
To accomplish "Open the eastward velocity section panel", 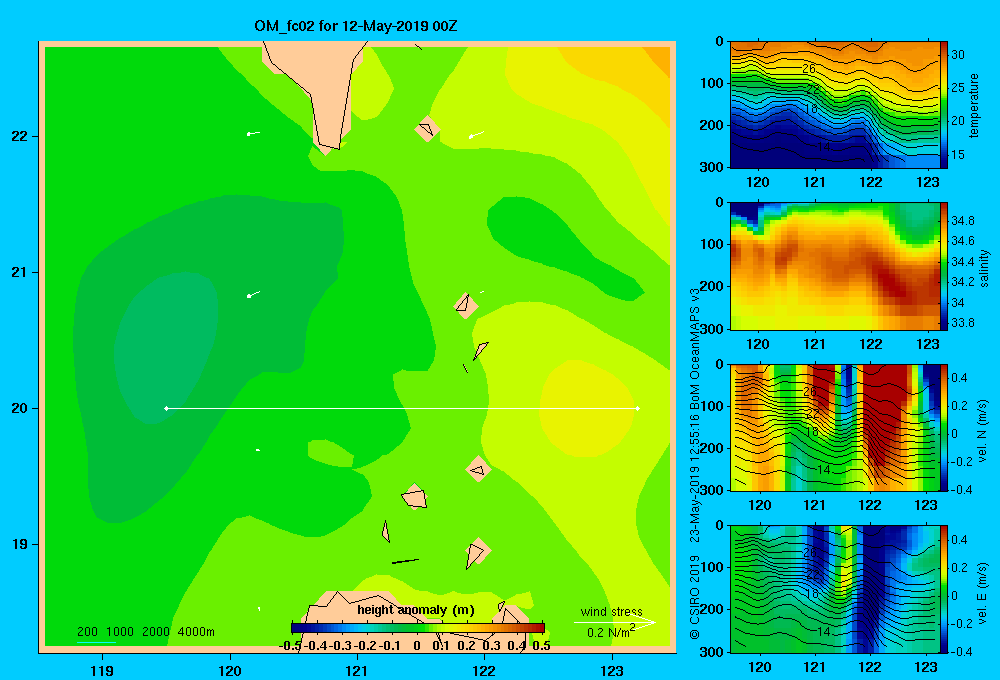I will pos(835,589).
